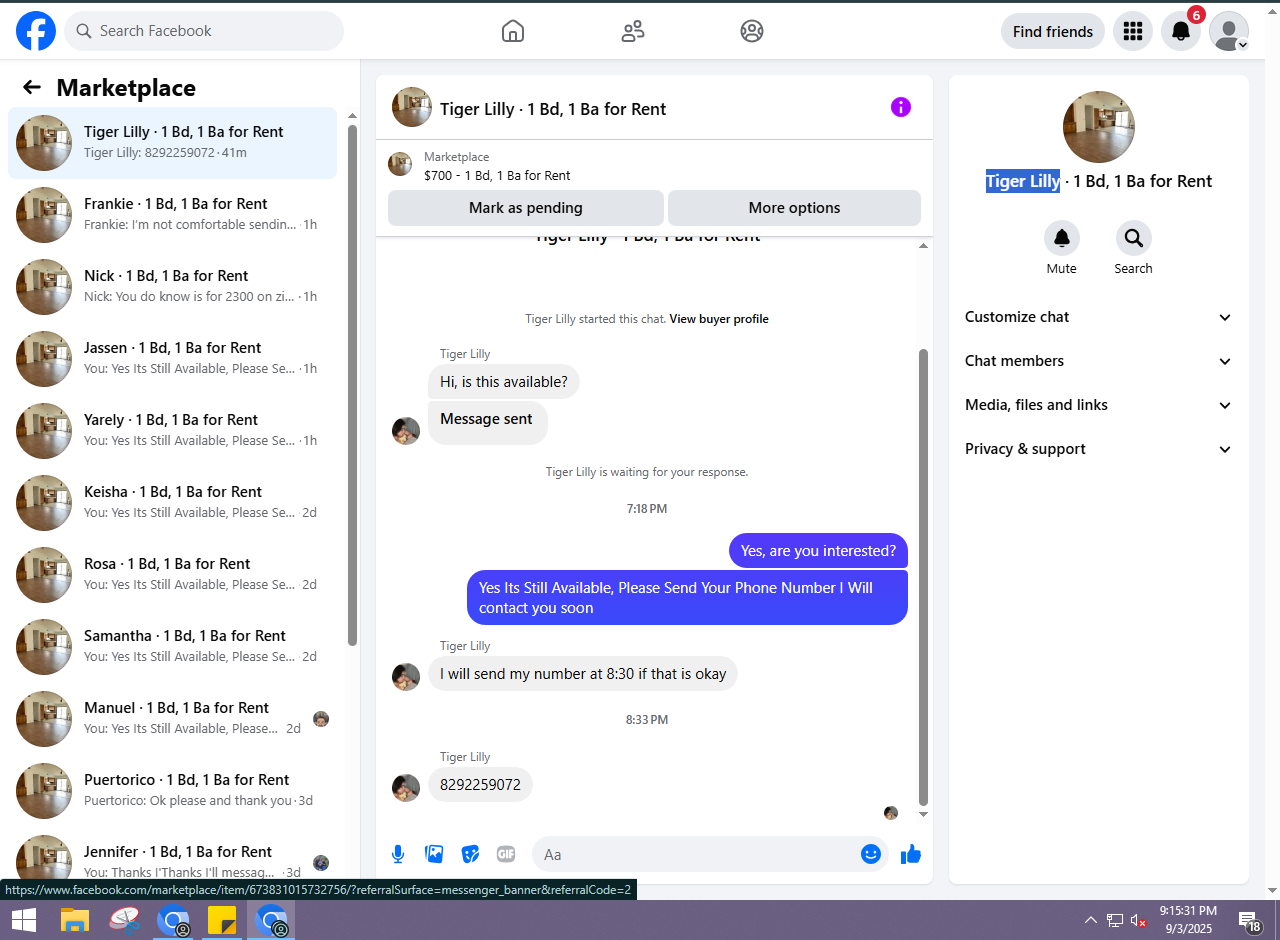Open the account profile avatar menu
1280x940 pixels.
[x=1229, y=31]
